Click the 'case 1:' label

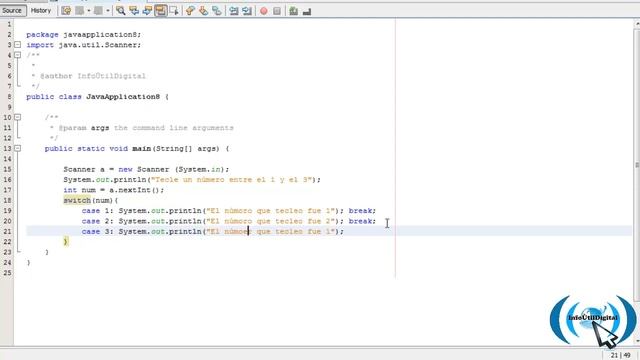[98, 211]
